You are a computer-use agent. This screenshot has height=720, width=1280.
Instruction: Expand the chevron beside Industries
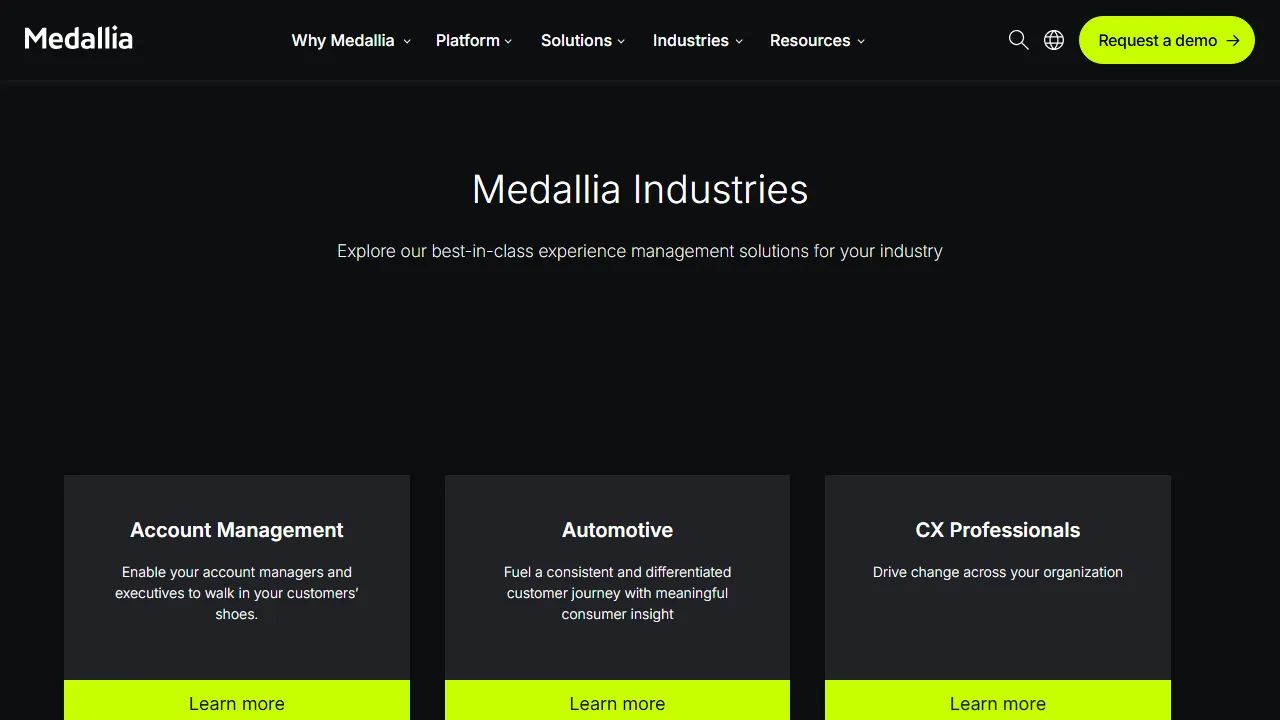pos(739,42)
